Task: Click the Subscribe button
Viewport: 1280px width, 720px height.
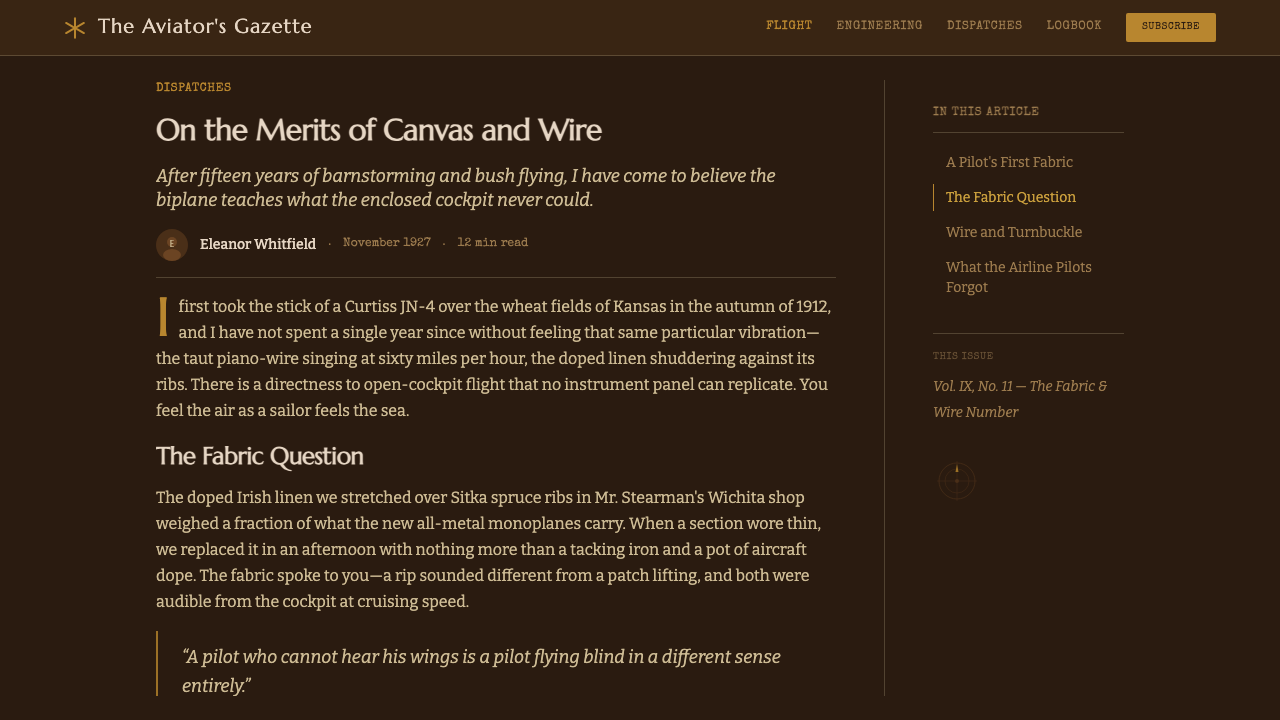Action: [1171, 27]
